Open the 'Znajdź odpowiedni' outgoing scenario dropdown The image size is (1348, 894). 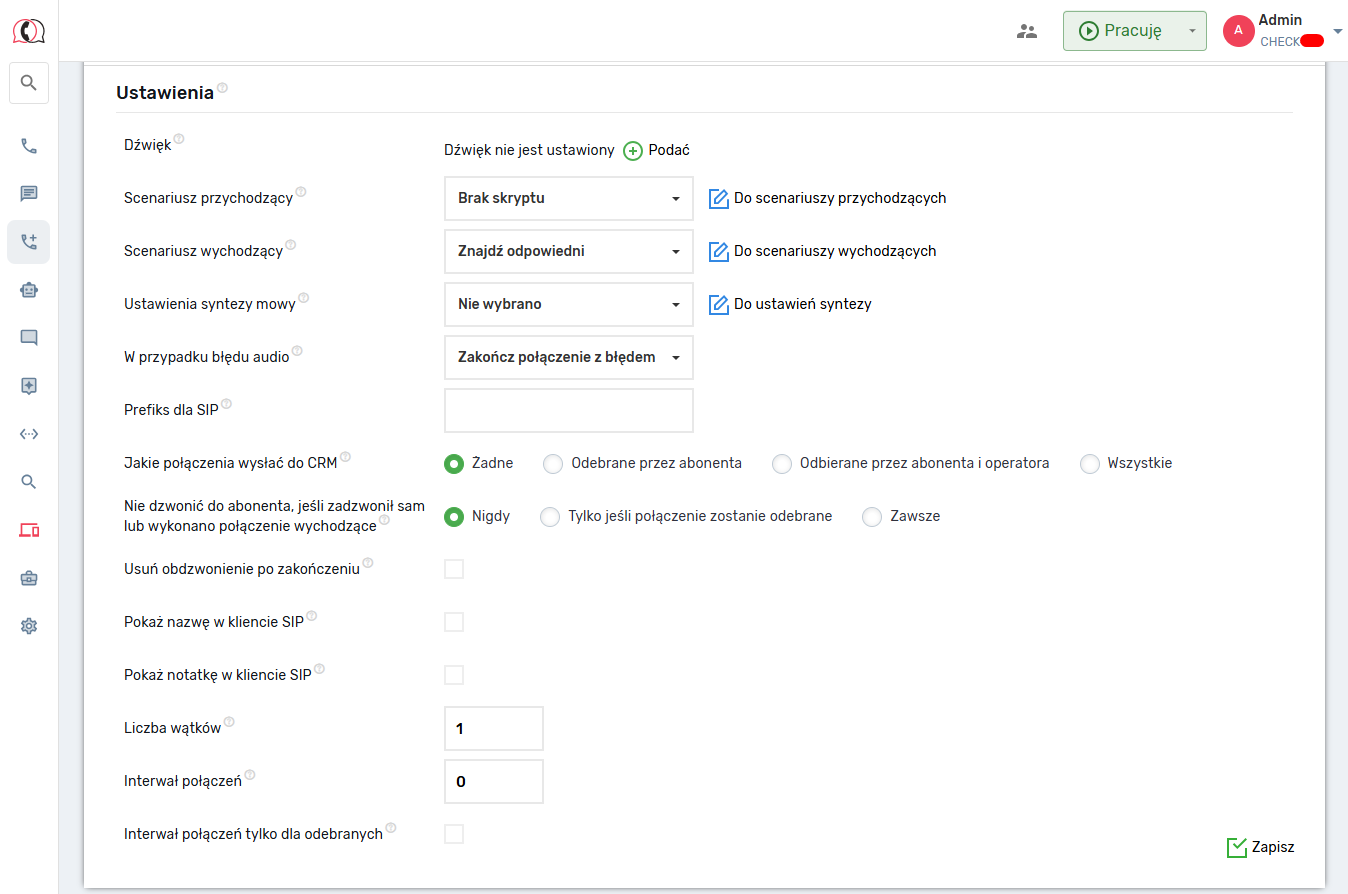(568, 251)
